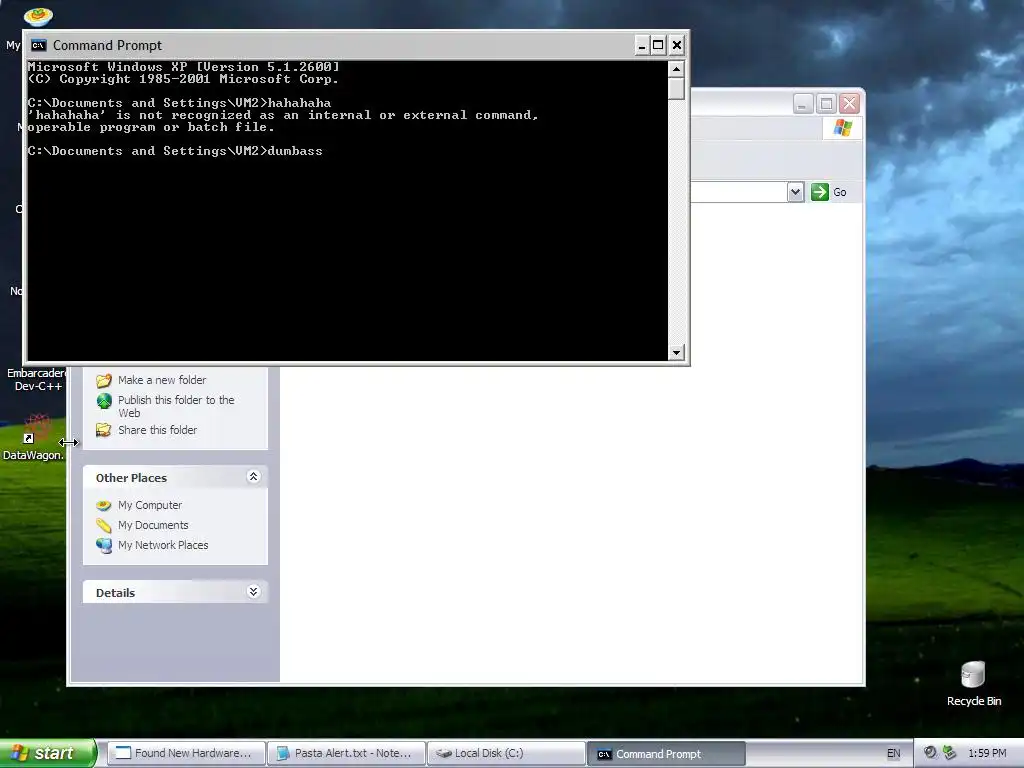
Task: Click the green Go arrow button
Action: click(x=820, y=192)
